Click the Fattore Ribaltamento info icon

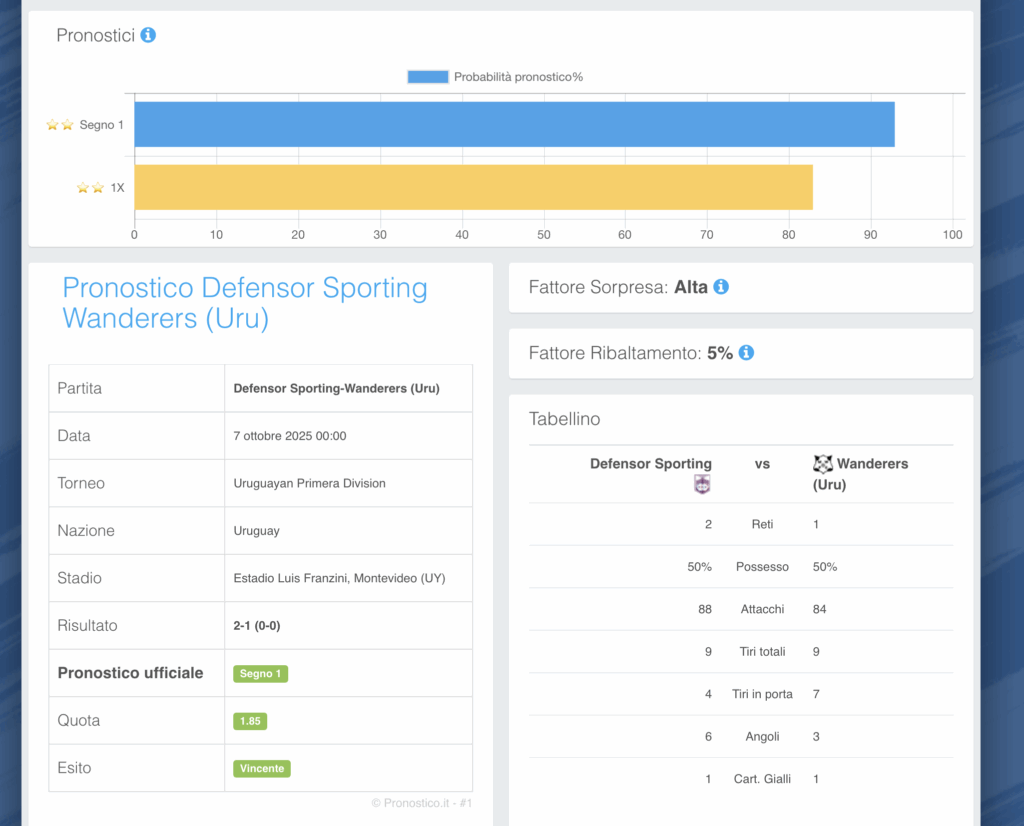(x=746, y=353)
